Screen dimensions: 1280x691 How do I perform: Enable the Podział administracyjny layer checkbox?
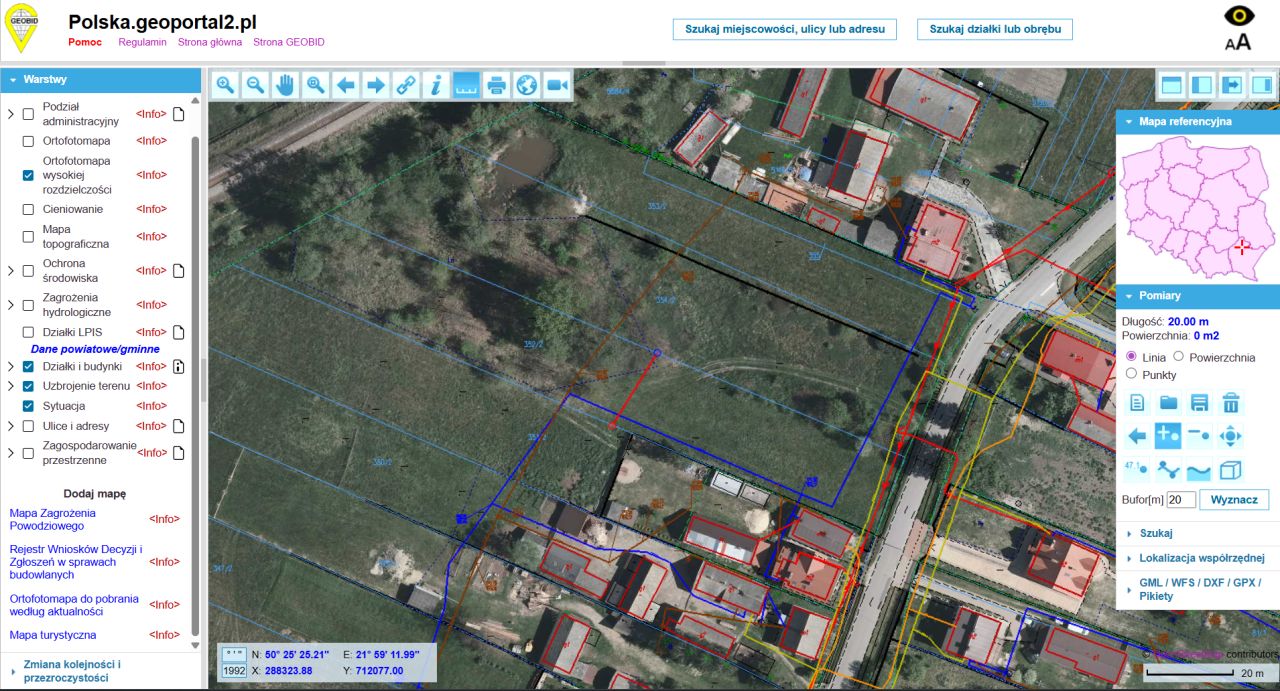coord(28,114)
